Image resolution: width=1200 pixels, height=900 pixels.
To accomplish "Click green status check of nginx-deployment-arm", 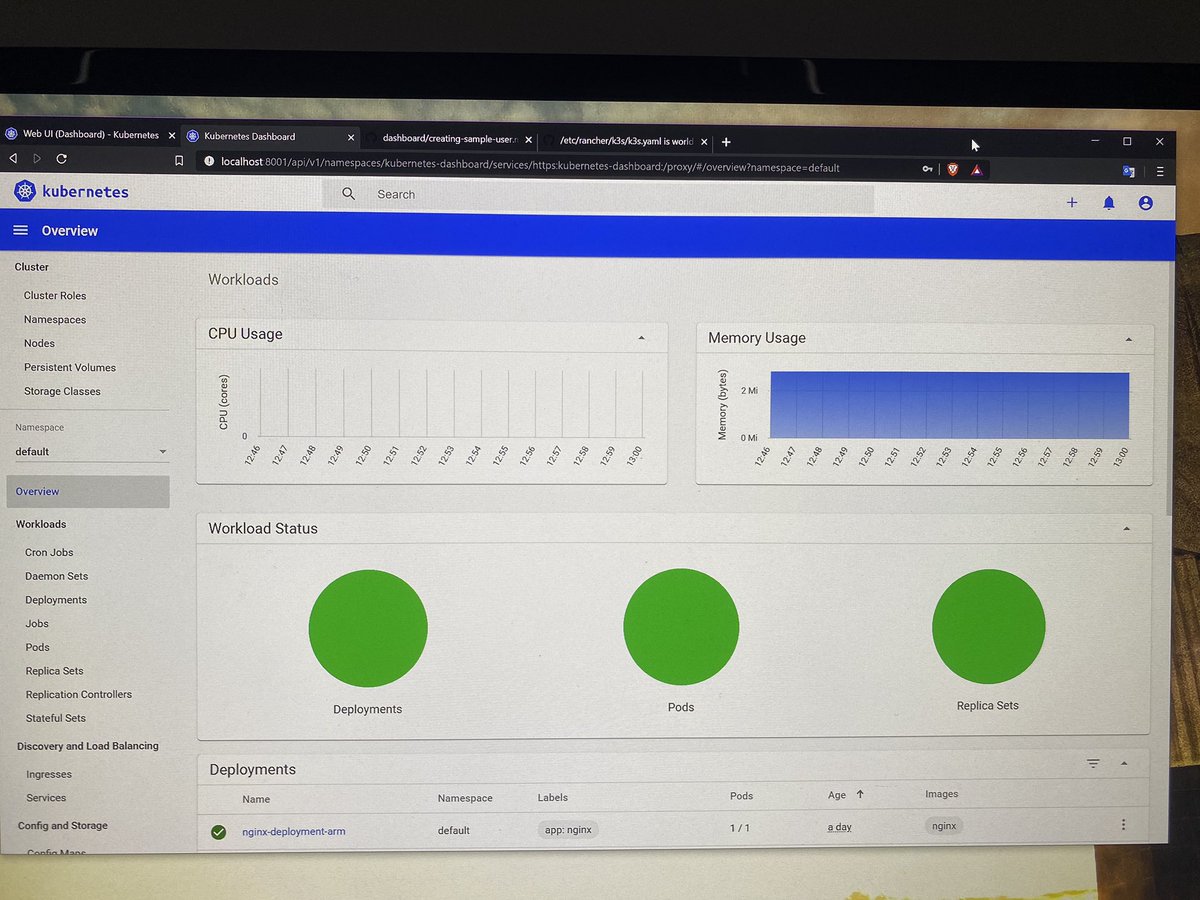I will click(x=218, y=832).
